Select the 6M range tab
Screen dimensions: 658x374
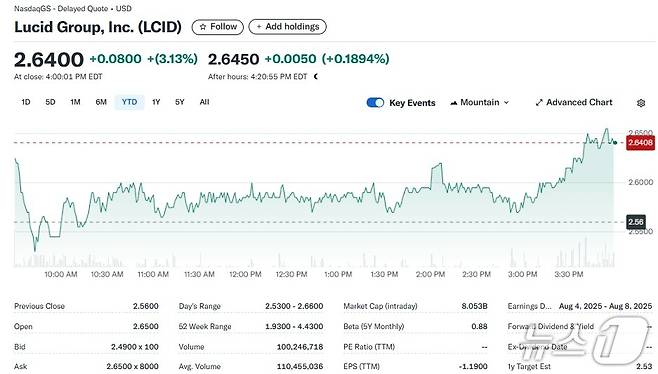coord(101,102)
